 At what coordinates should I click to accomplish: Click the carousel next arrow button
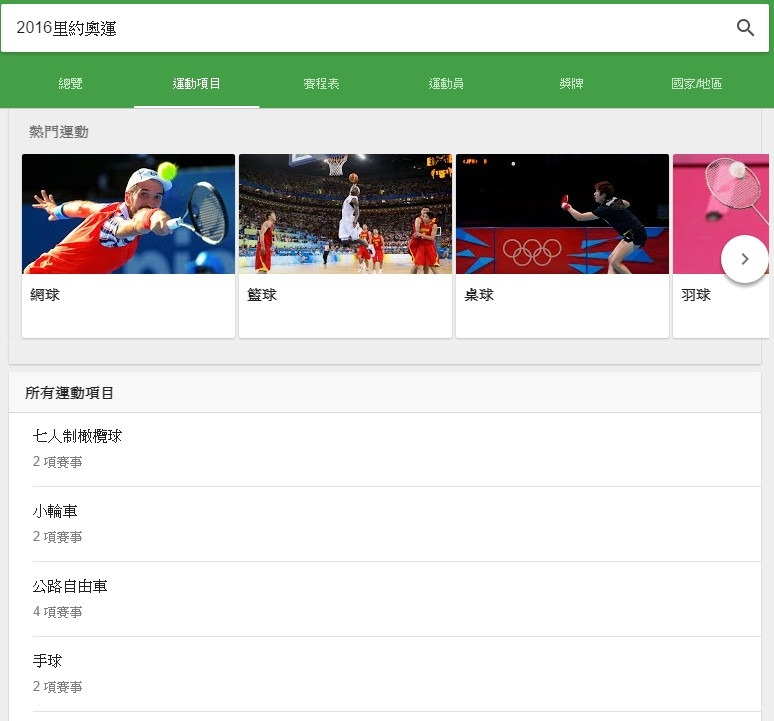coord(744,259)
